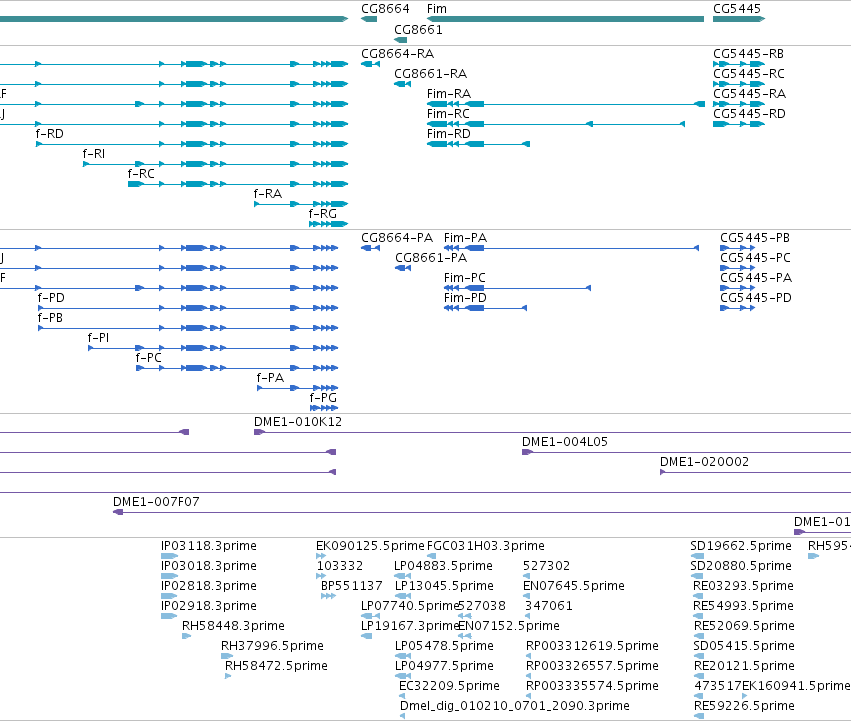Click the CG5445-PC protein label
Image resolution: width=851 pixels, height=721 pixels.
755,258
